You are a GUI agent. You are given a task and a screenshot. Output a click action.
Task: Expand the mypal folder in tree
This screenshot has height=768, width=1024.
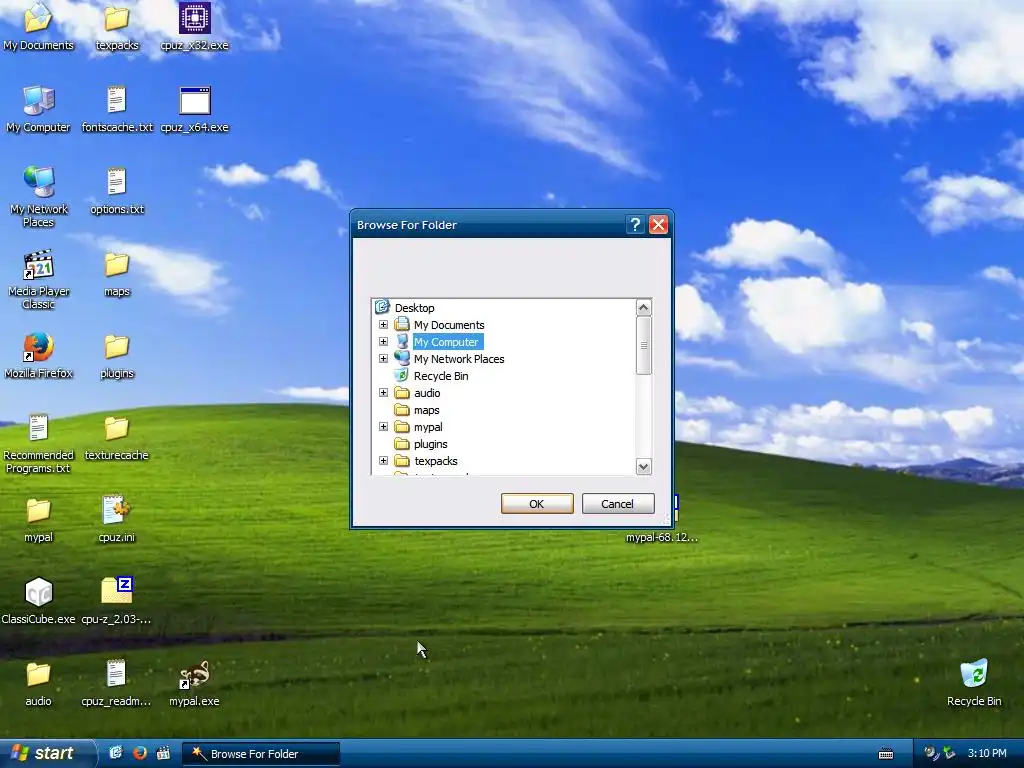tap(383, 426)
